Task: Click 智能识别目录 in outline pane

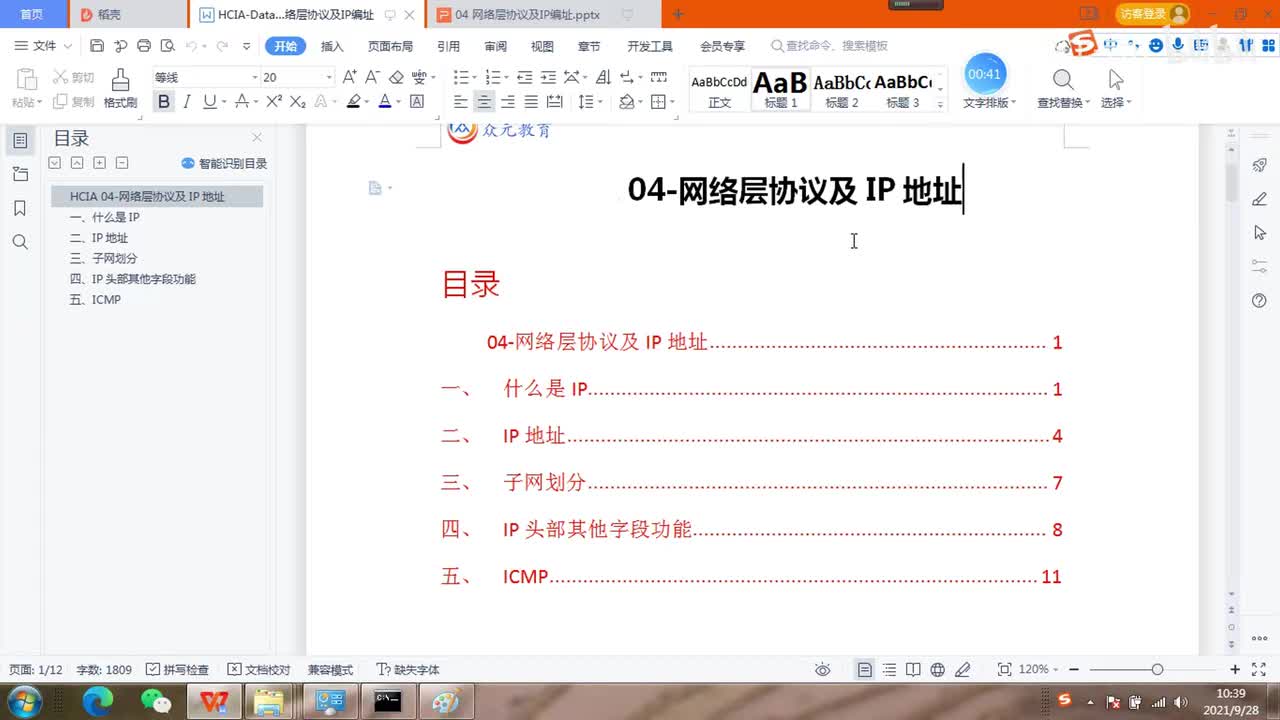Action: pyautogui.click(x=224, y=163)
